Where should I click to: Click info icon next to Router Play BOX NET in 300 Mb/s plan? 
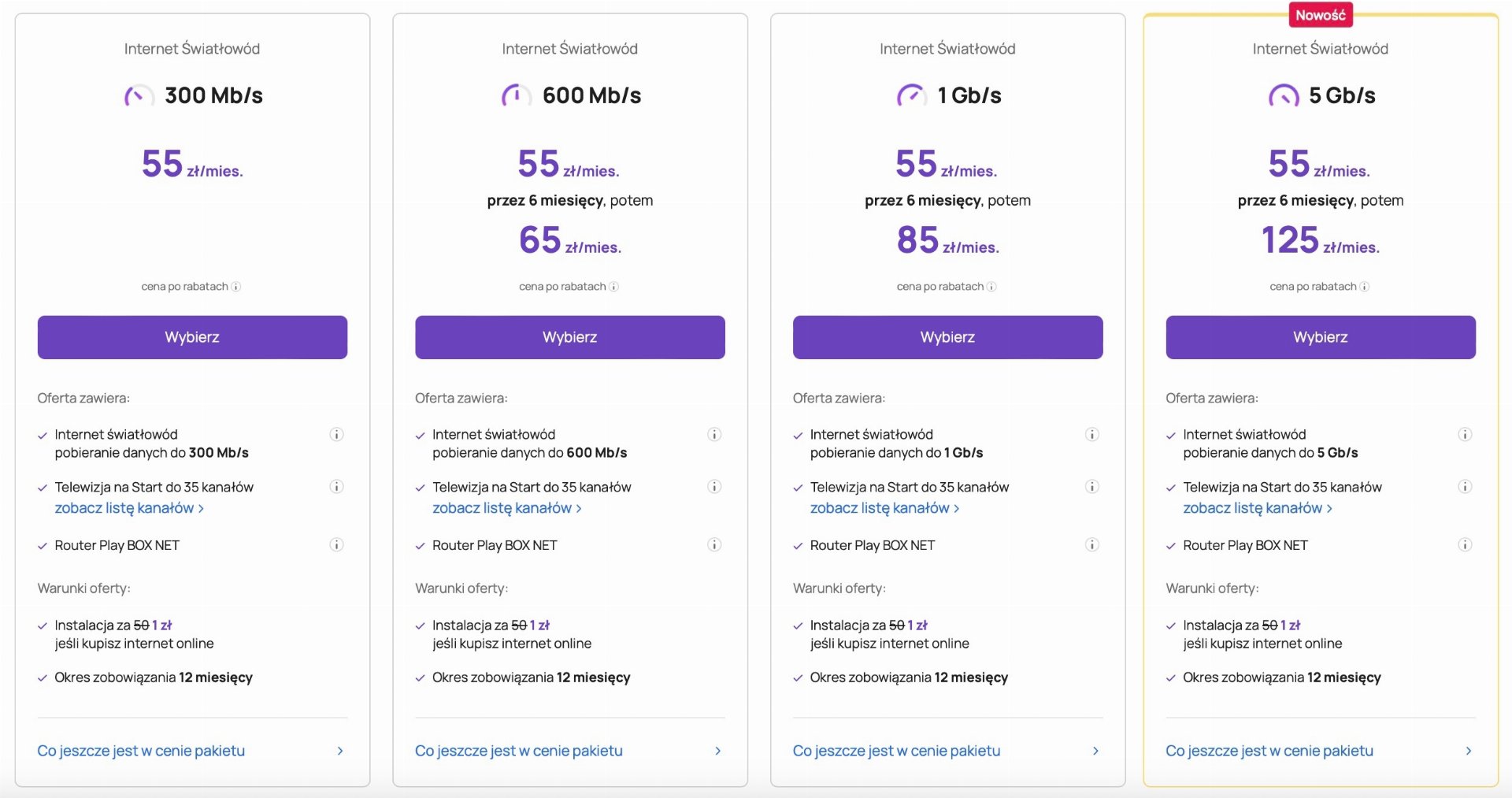(336, 544)
